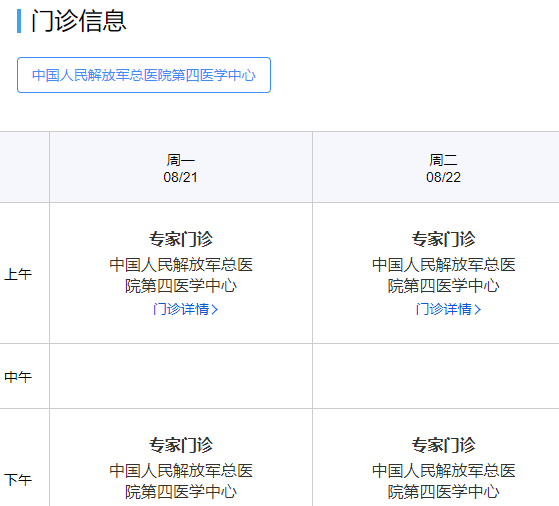Click the empty Tuesday noon cell
Viewport: 559px width, 506px height.
(436, 376)
